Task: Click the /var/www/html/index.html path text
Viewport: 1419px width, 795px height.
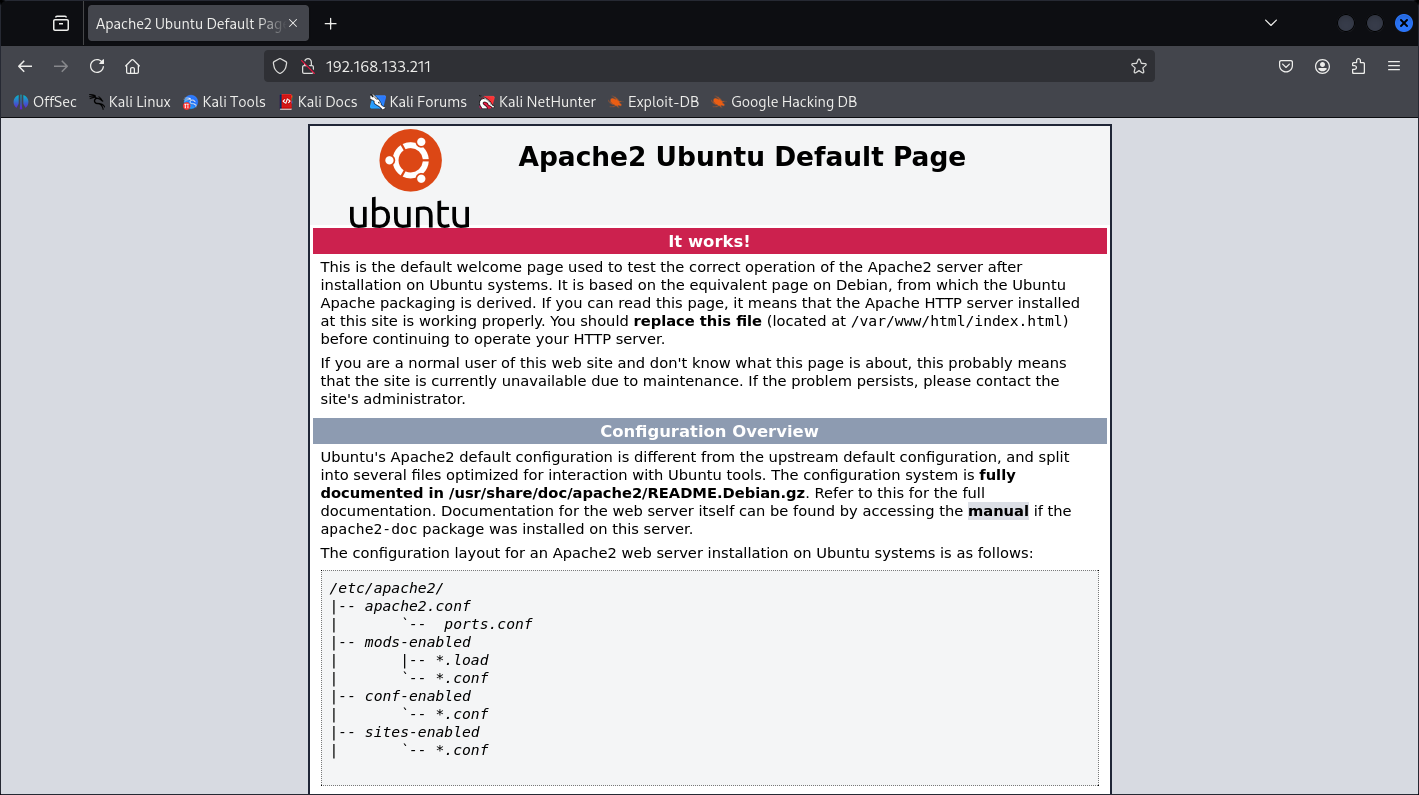Action: [x=959, y=321]
